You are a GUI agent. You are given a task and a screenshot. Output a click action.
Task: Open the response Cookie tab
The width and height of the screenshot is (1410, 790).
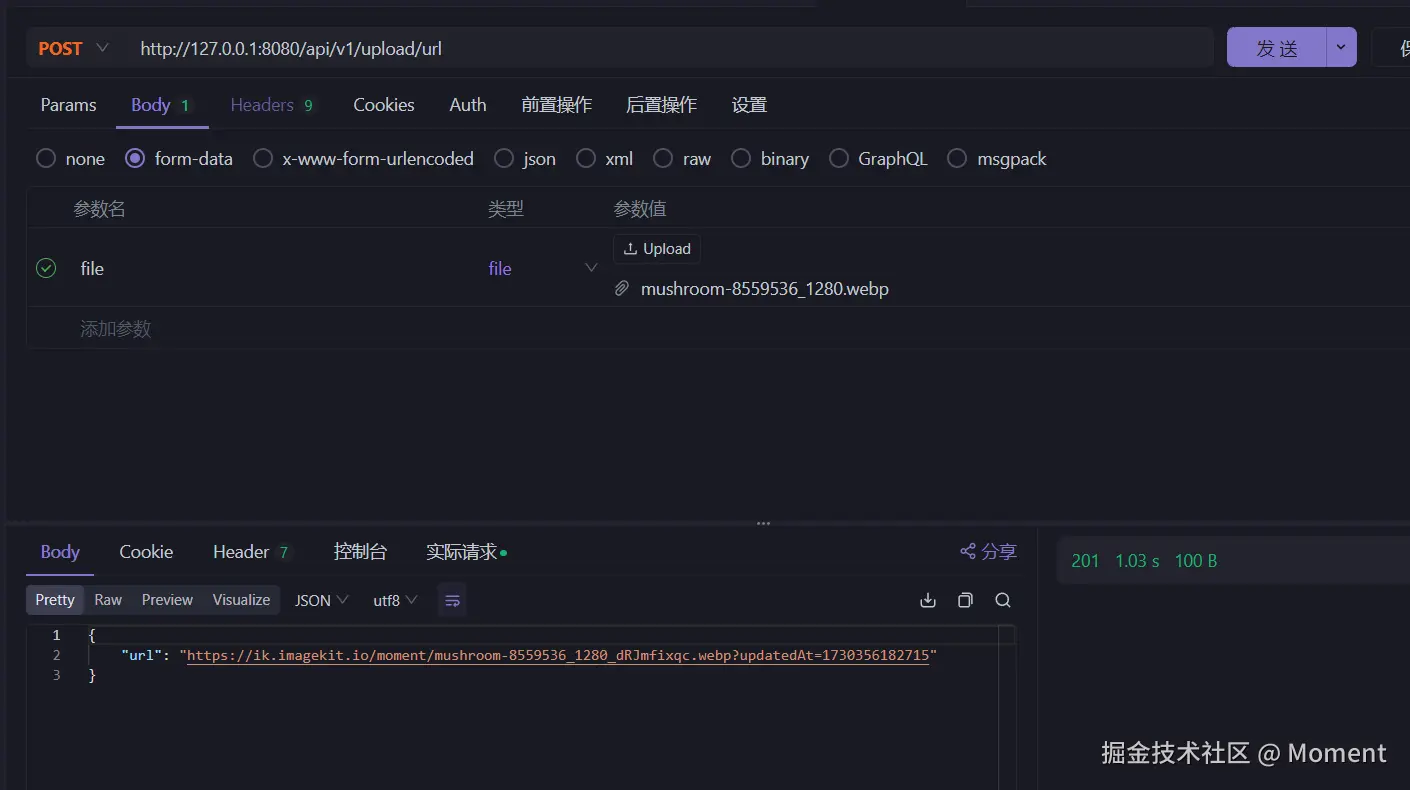point(146,552)
